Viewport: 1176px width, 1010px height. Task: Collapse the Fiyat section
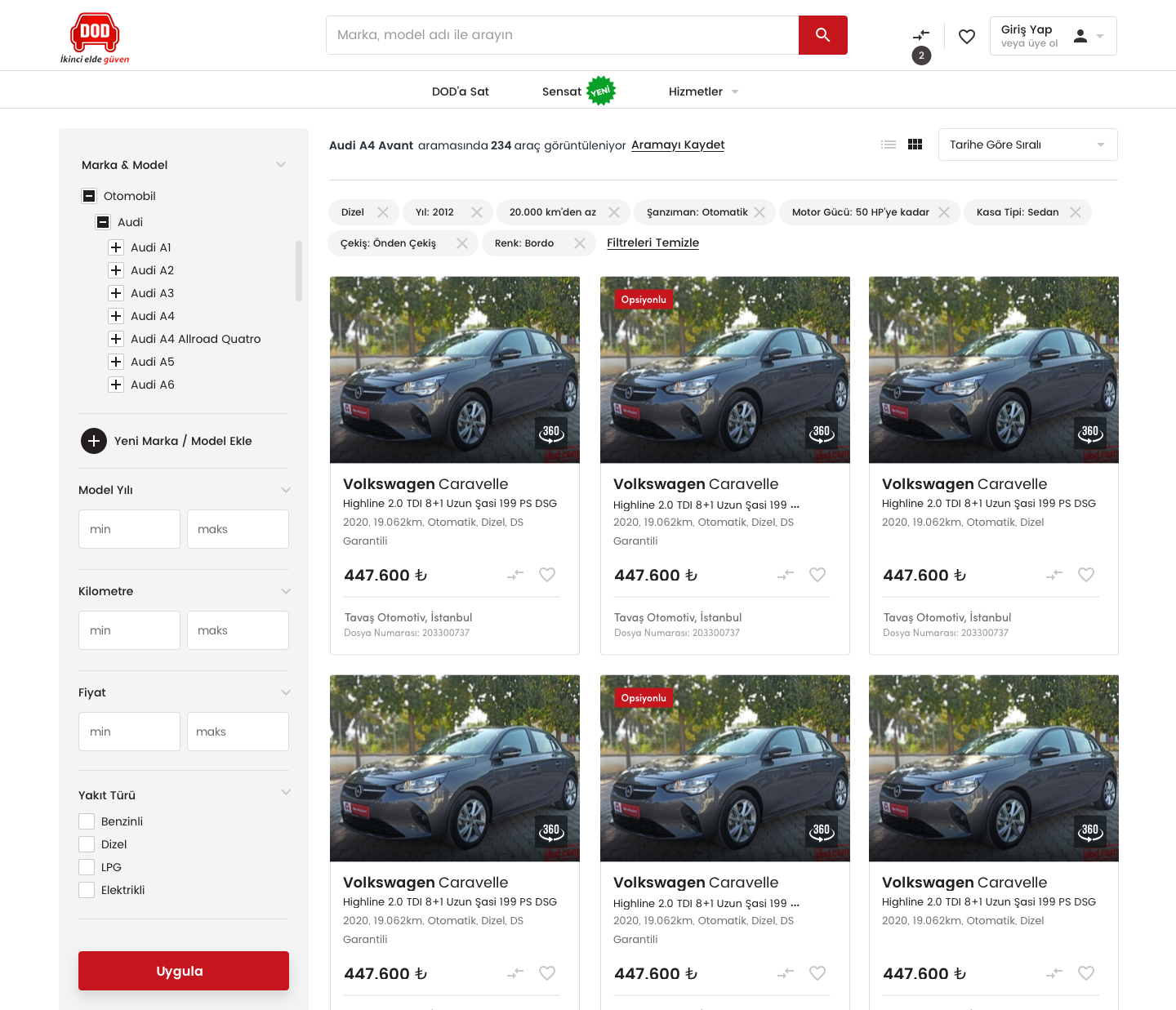286,692
